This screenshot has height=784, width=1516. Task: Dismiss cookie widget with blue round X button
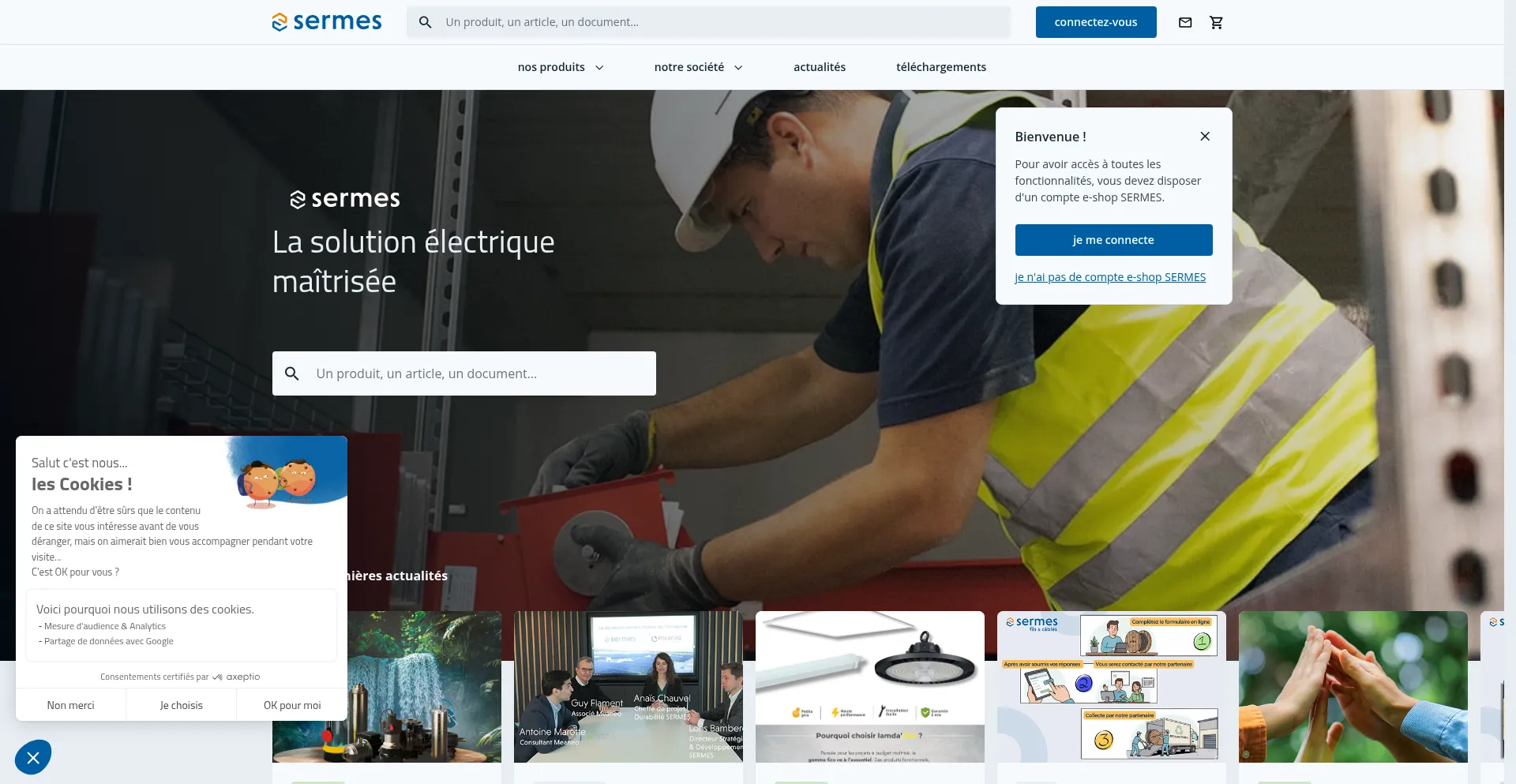[33, 758]
